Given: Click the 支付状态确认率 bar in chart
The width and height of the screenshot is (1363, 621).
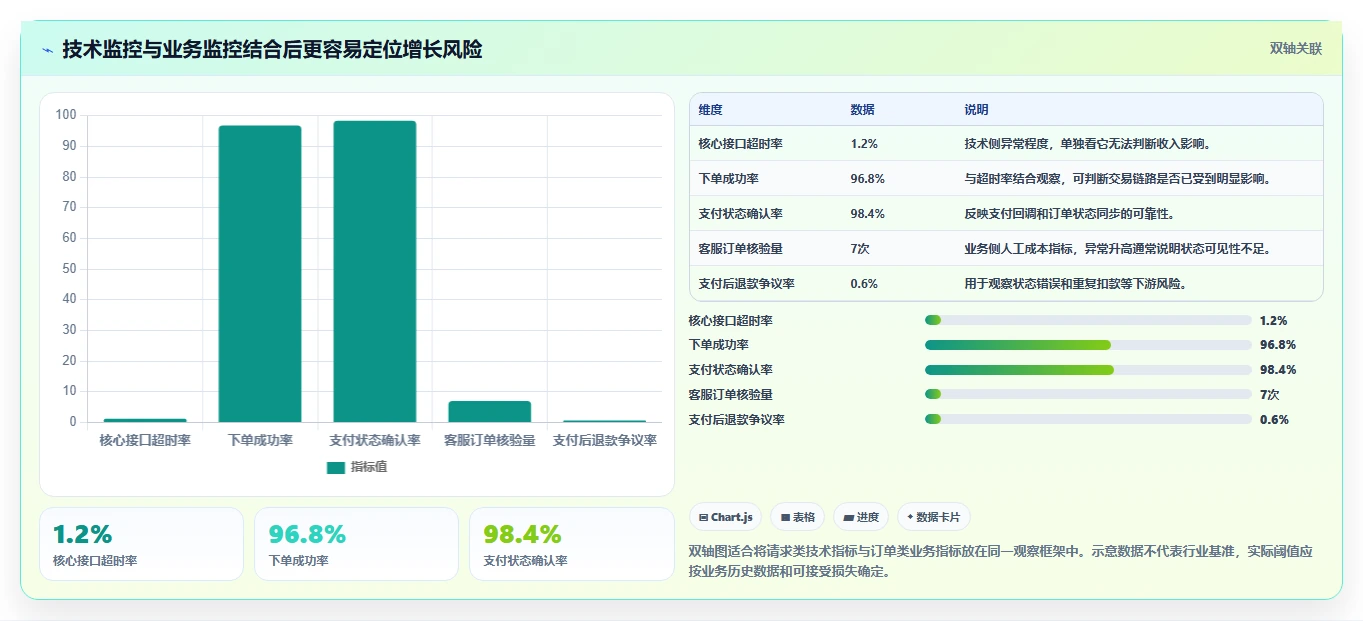Looking at the screenshot, I should click(375, 272).
